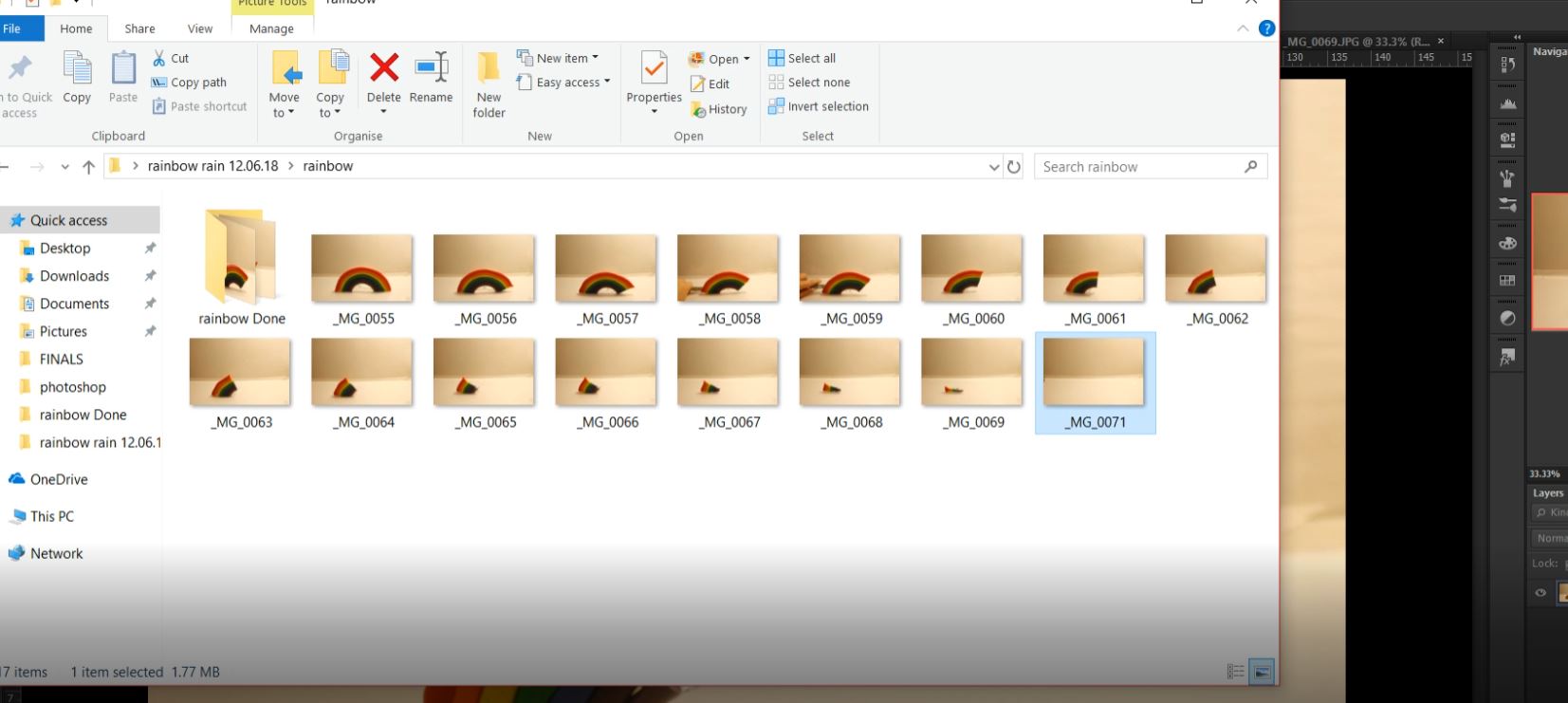Open Photoshop Properties panel icon
Image resolution: width=1568 pixels, height=703 pixels.
(x=1507, y=139)
